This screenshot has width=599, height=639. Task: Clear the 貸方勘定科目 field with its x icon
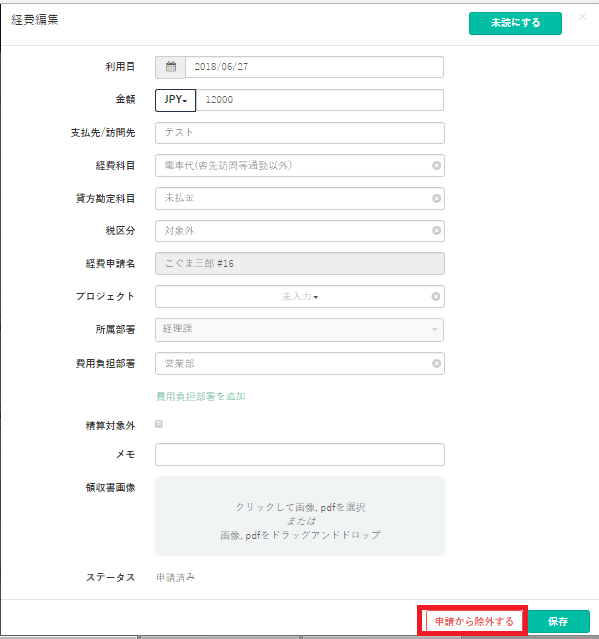(436, 198)
